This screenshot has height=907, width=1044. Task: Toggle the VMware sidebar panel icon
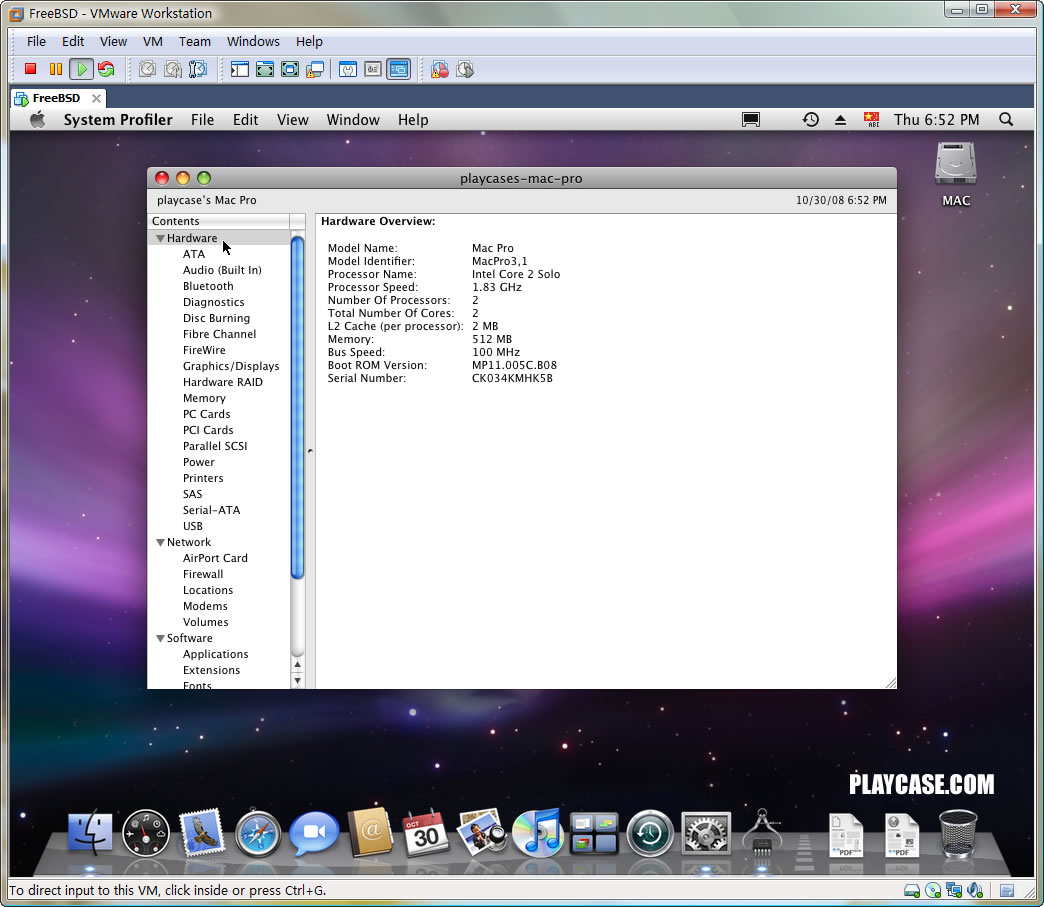(240, 69)
